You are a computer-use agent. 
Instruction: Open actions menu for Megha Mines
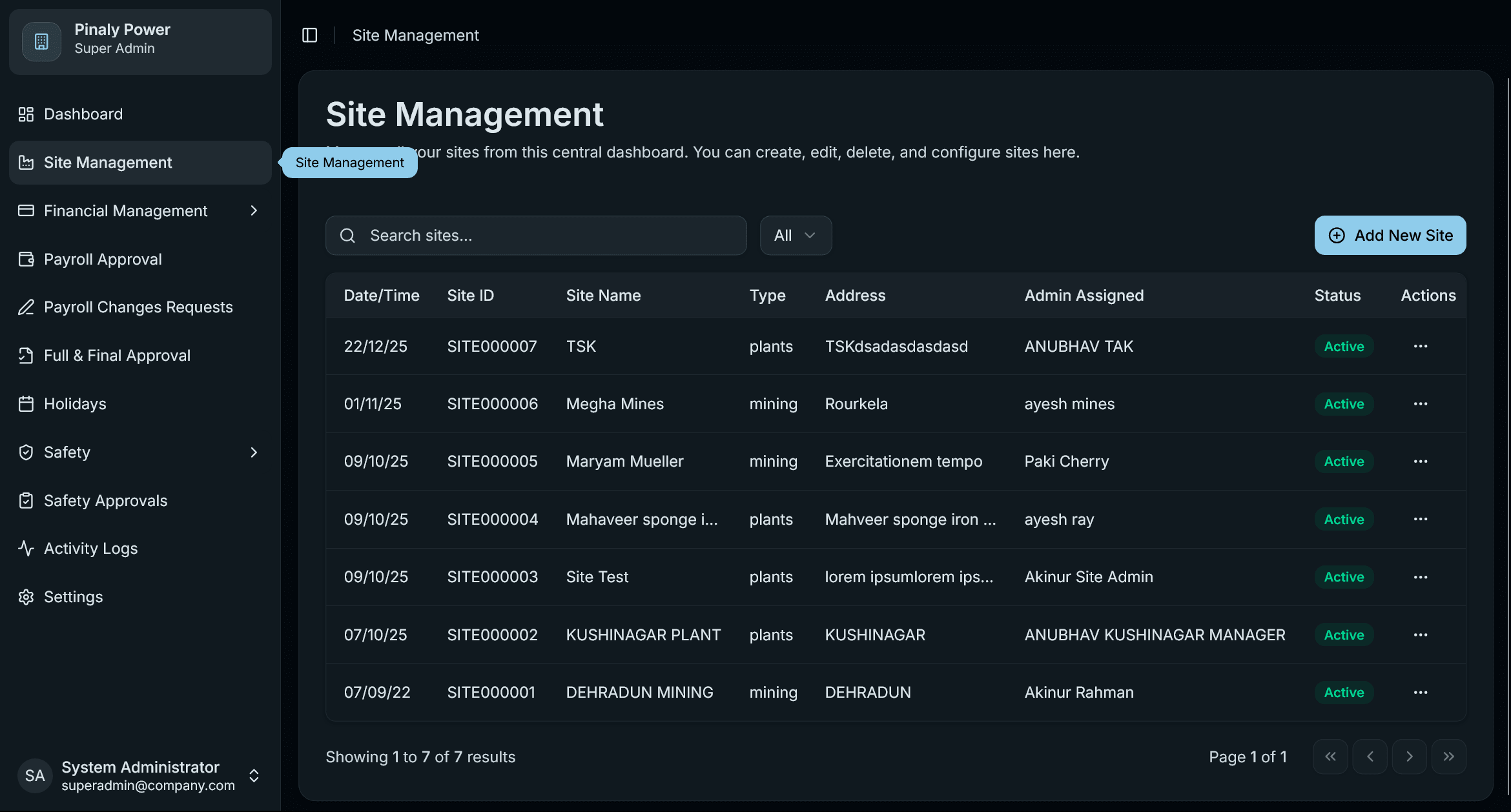coord(1421,404)
